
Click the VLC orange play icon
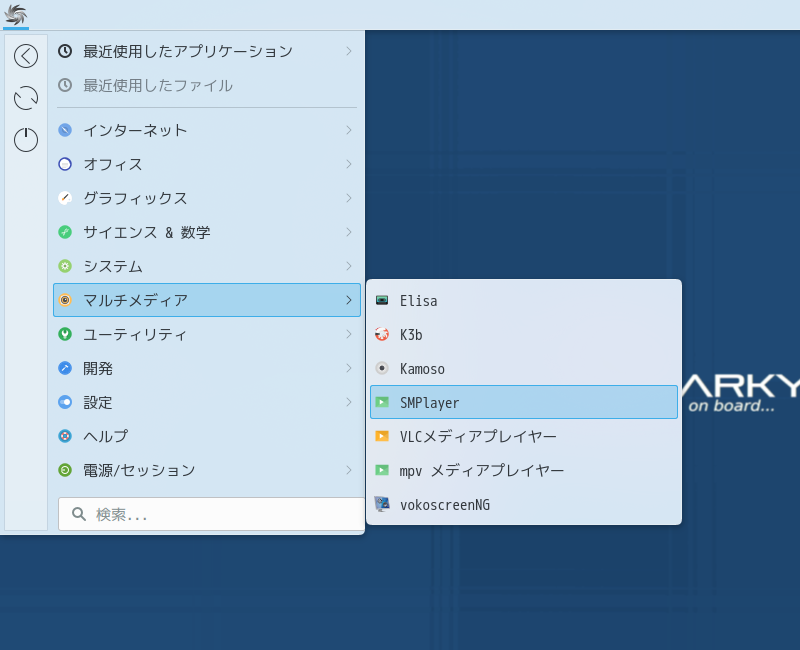(382, 436)
